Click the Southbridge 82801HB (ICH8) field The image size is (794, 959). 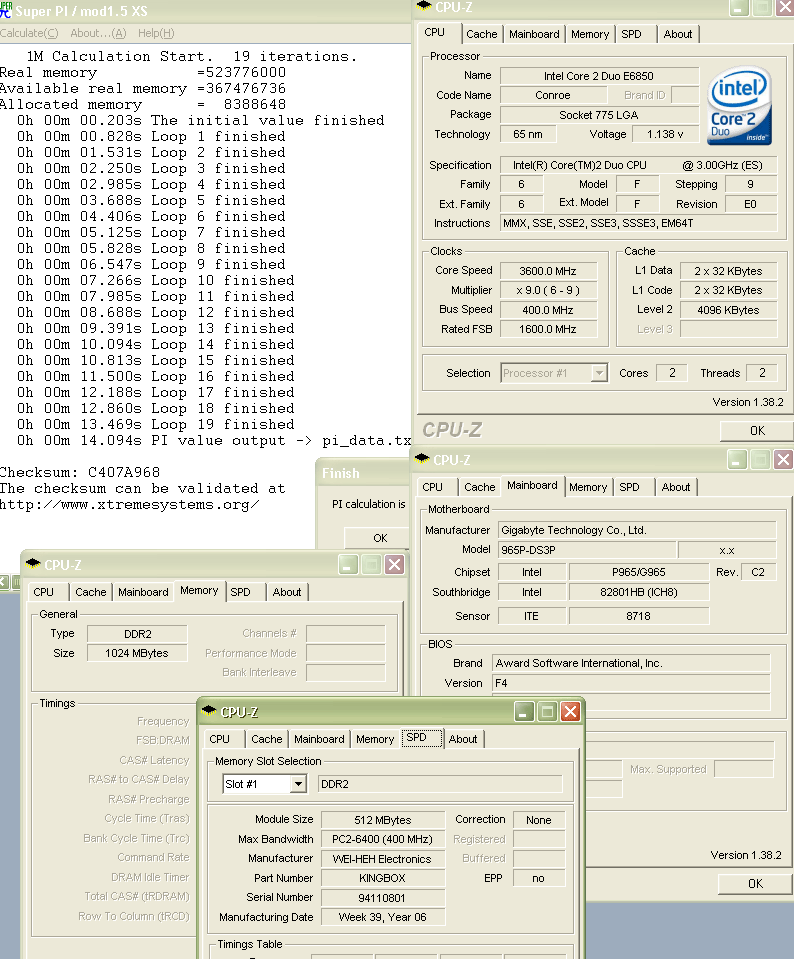click(639, 592)
